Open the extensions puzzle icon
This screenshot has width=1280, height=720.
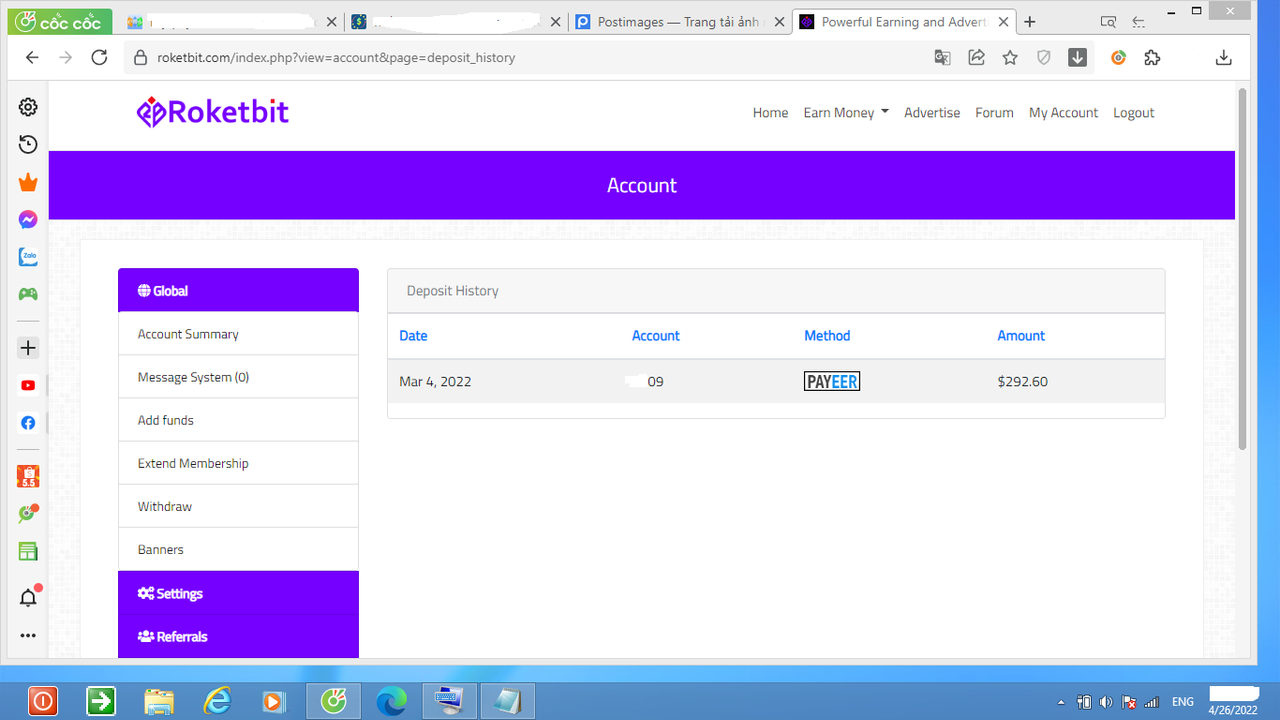tap(1152, 58)
